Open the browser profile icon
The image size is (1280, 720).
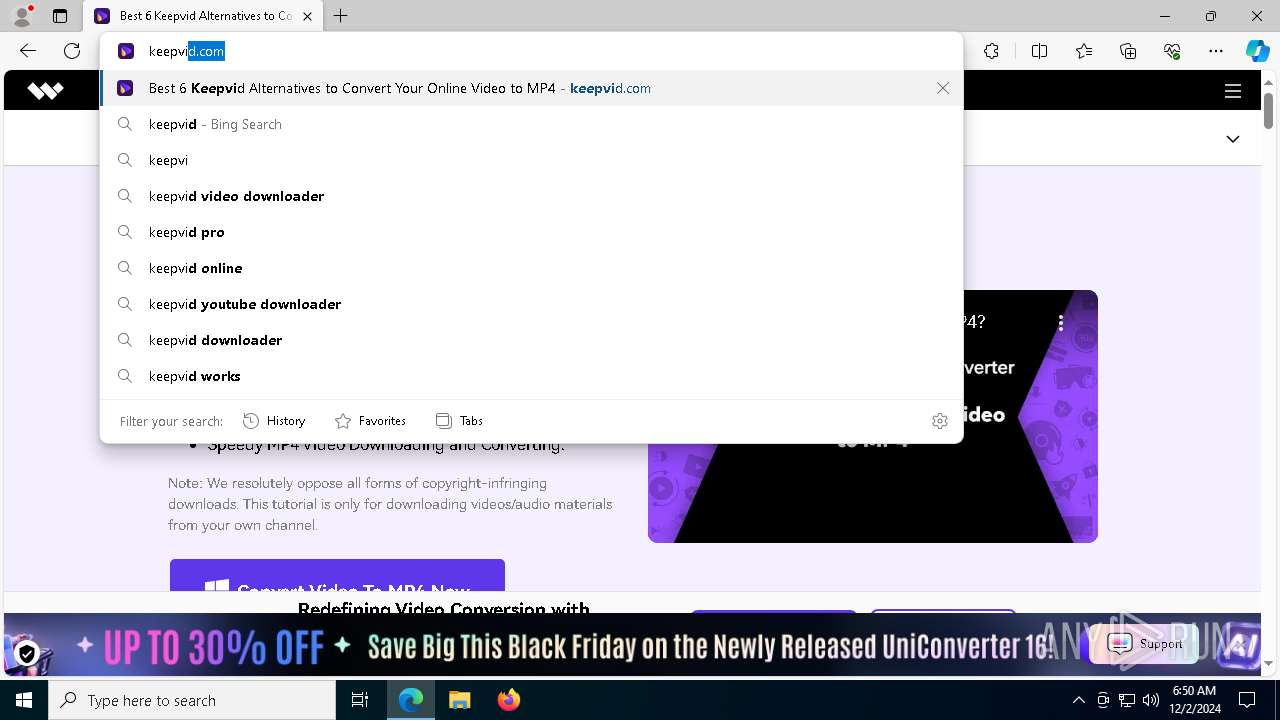click(21, 16)
